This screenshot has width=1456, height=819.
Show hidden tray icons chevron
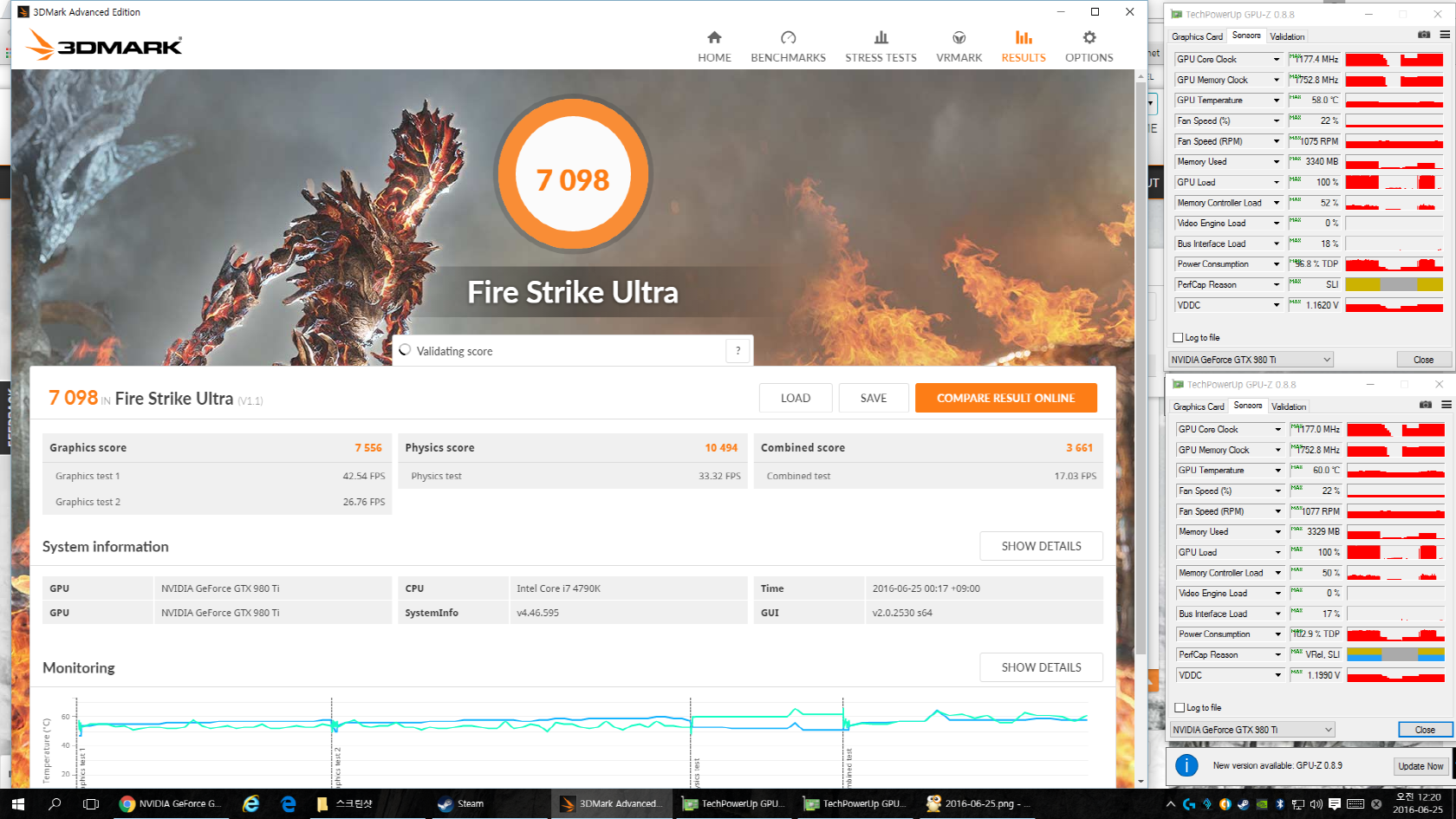click(x=1171, y=804)
